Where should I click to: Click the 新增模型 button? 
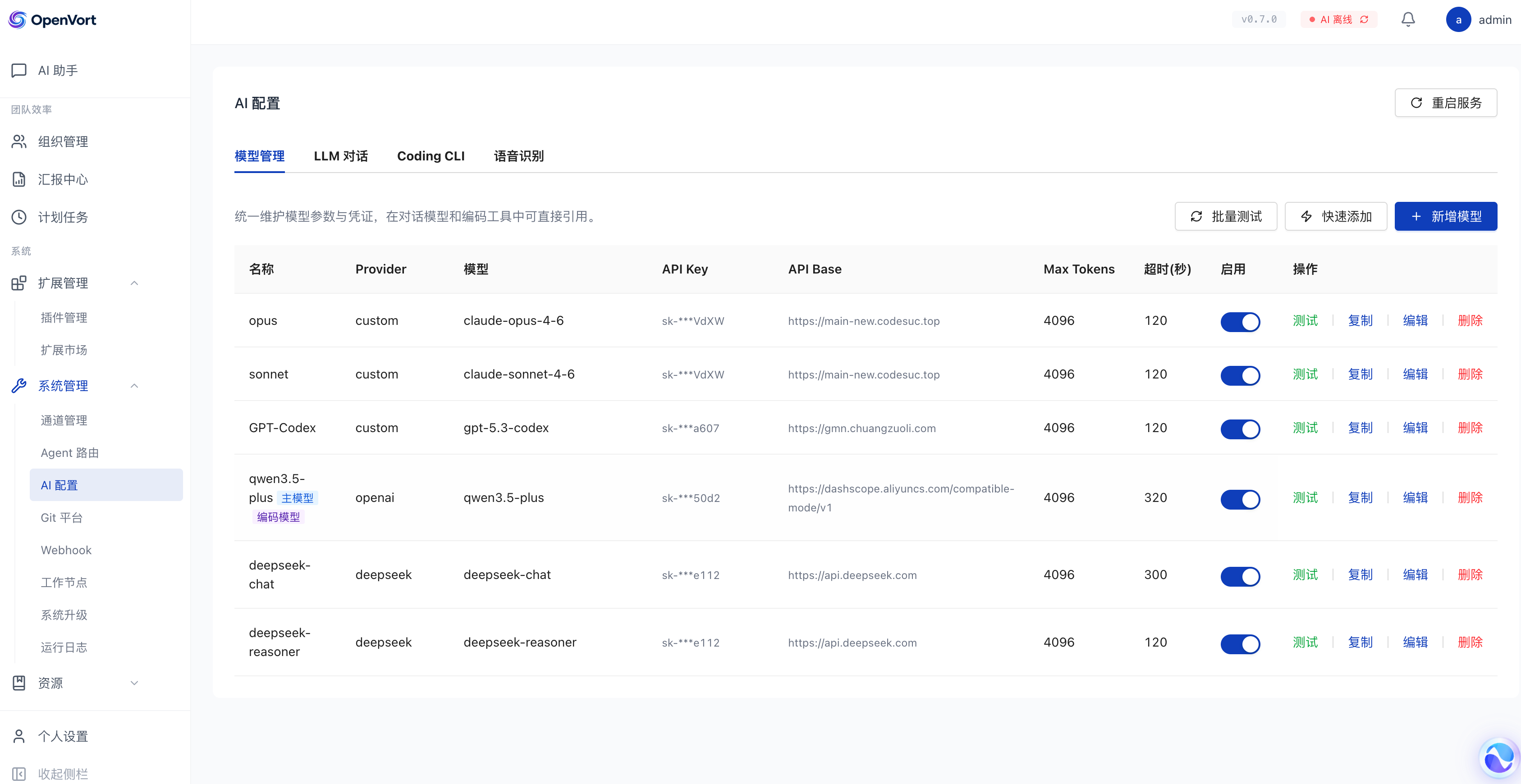[x=1445, y=216]
